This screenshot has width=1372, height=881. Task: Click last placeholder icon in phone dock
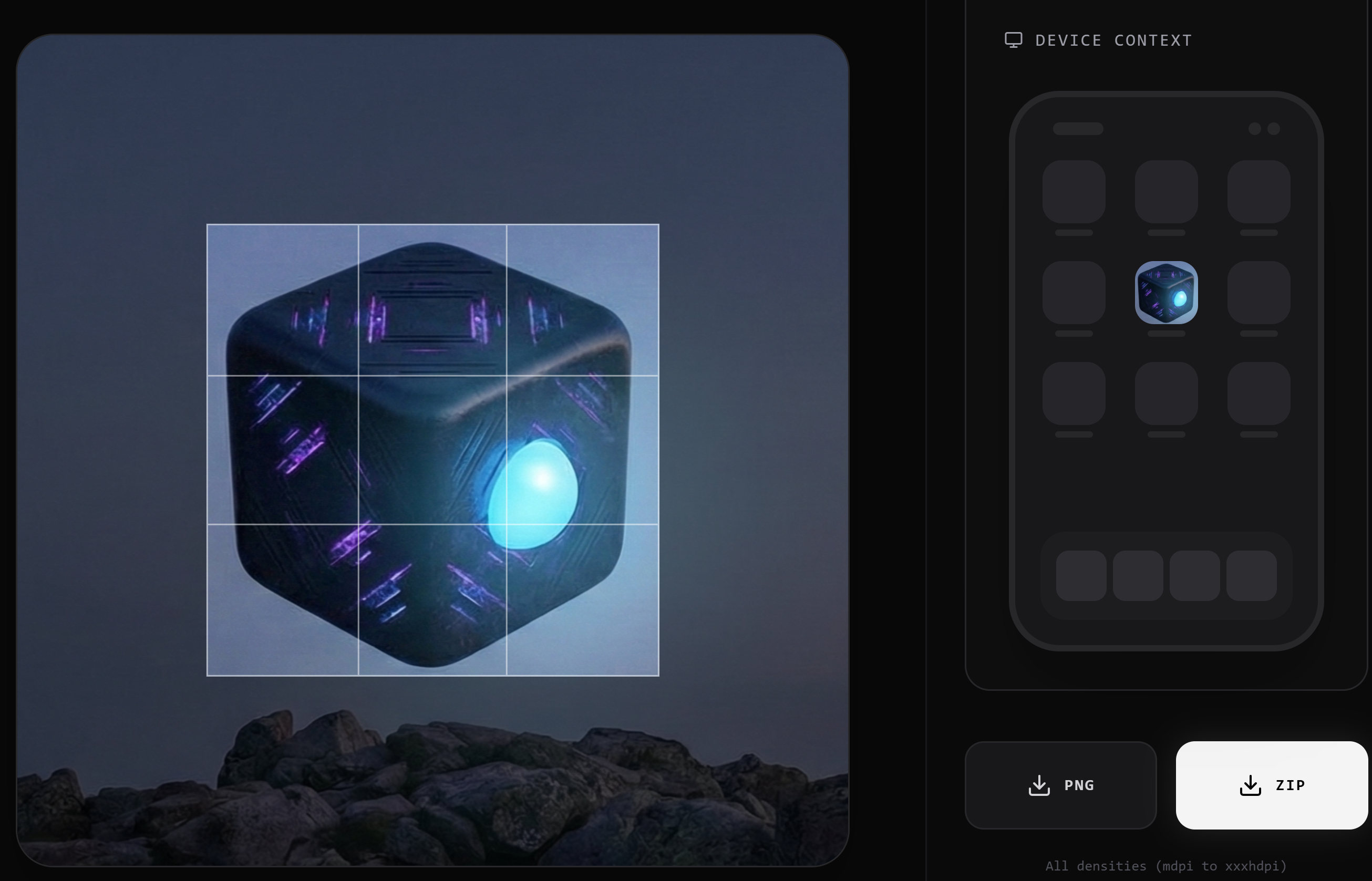tap(1251, 575)
